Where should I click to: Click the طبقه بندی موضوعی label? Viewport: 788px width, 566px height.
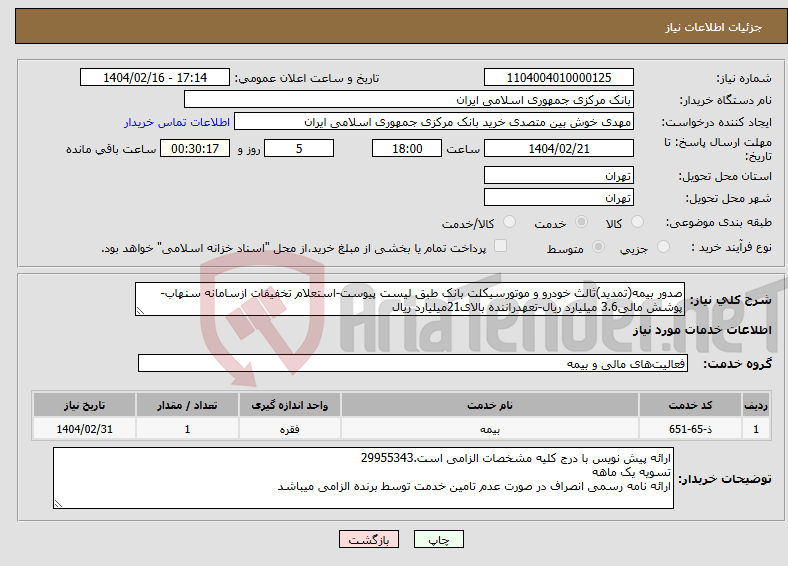[719, 222]
